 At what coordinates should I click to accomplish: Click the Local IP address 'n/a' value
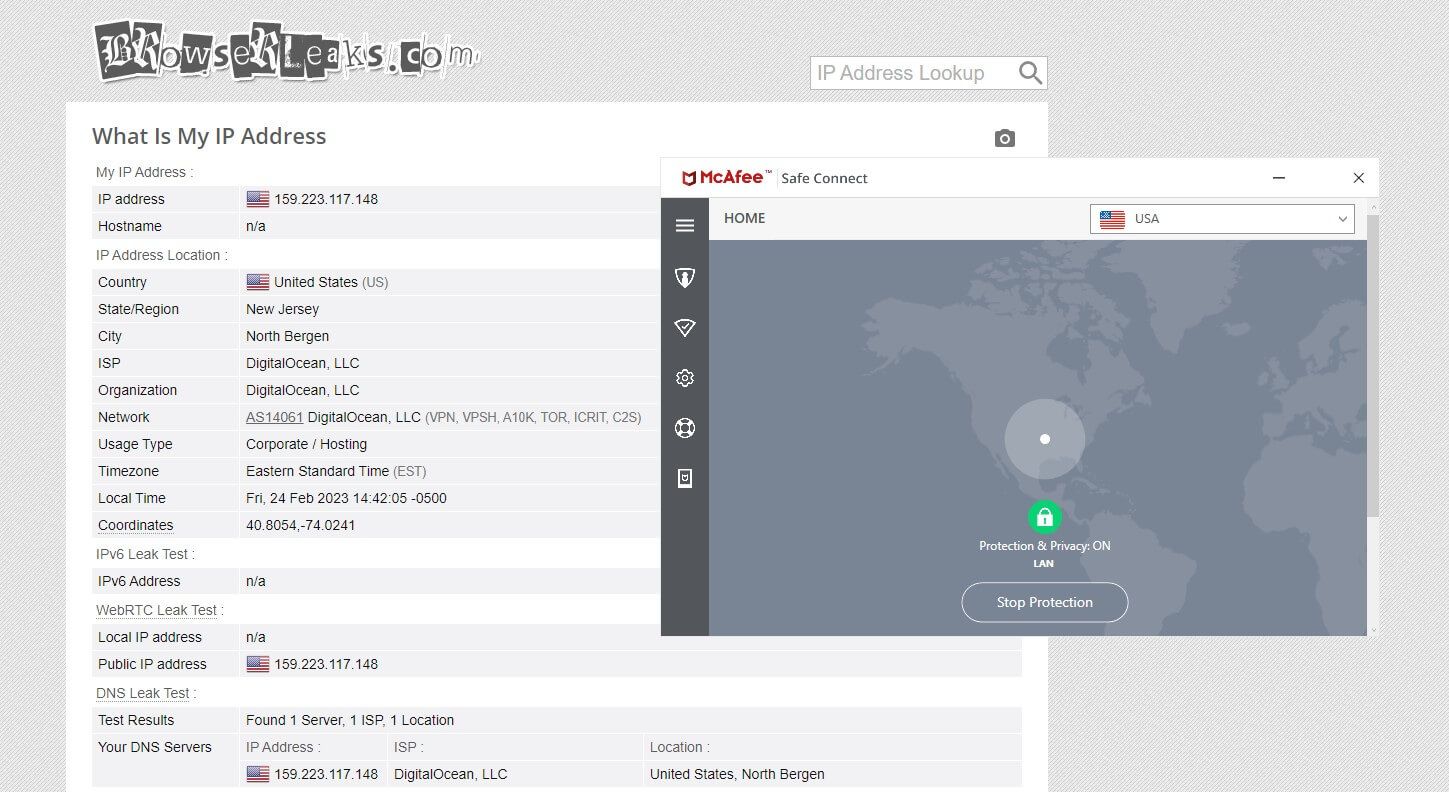pyautogui.click(x=256, y=637)
